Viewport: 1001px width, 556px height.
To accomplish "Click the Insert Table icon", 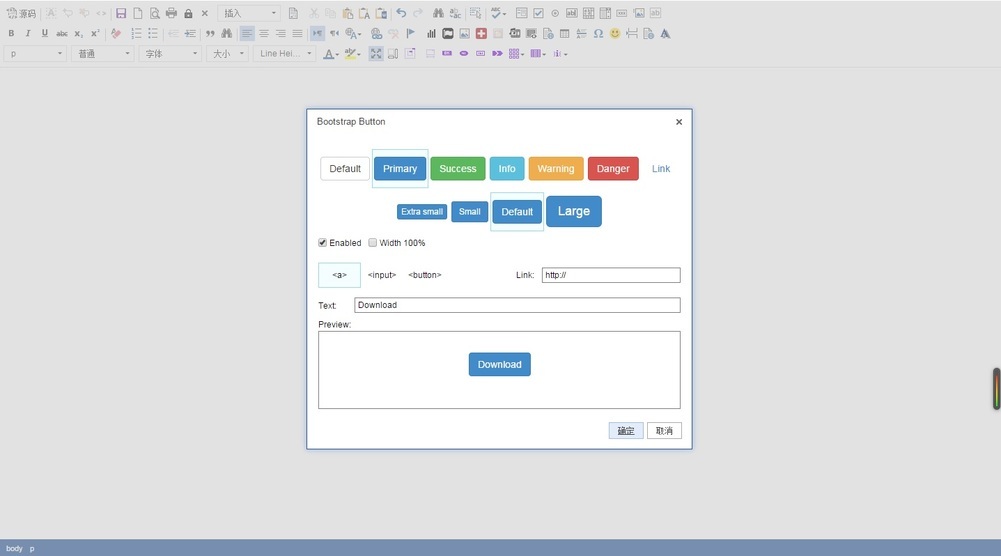I will [x=564, y=33].
